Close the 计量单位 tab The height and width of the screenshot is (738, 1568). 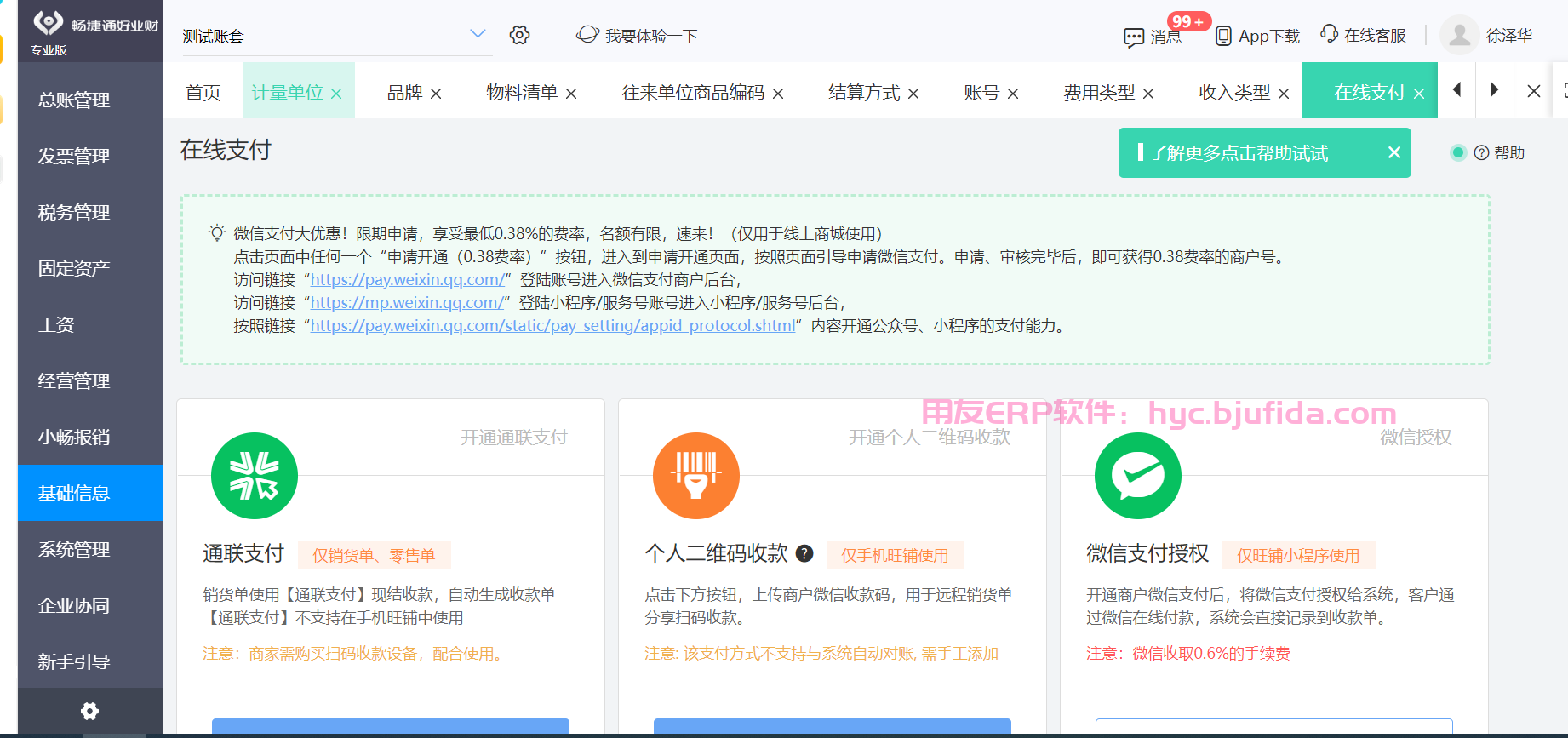tap(336, 94)
